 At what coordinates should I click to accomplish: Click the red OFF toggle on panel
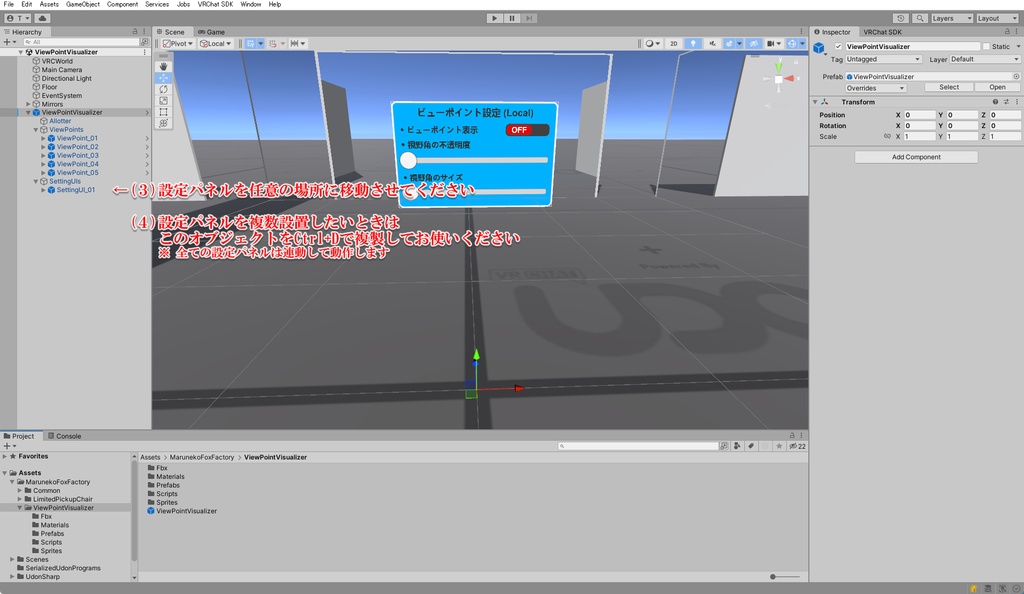coord(527,130)
